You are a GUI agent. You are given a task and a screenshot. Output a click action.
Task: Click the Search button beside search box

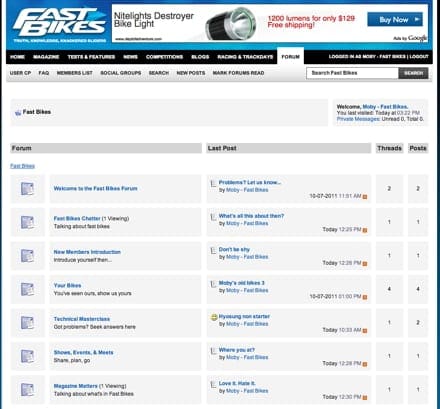tap(413, 73)
